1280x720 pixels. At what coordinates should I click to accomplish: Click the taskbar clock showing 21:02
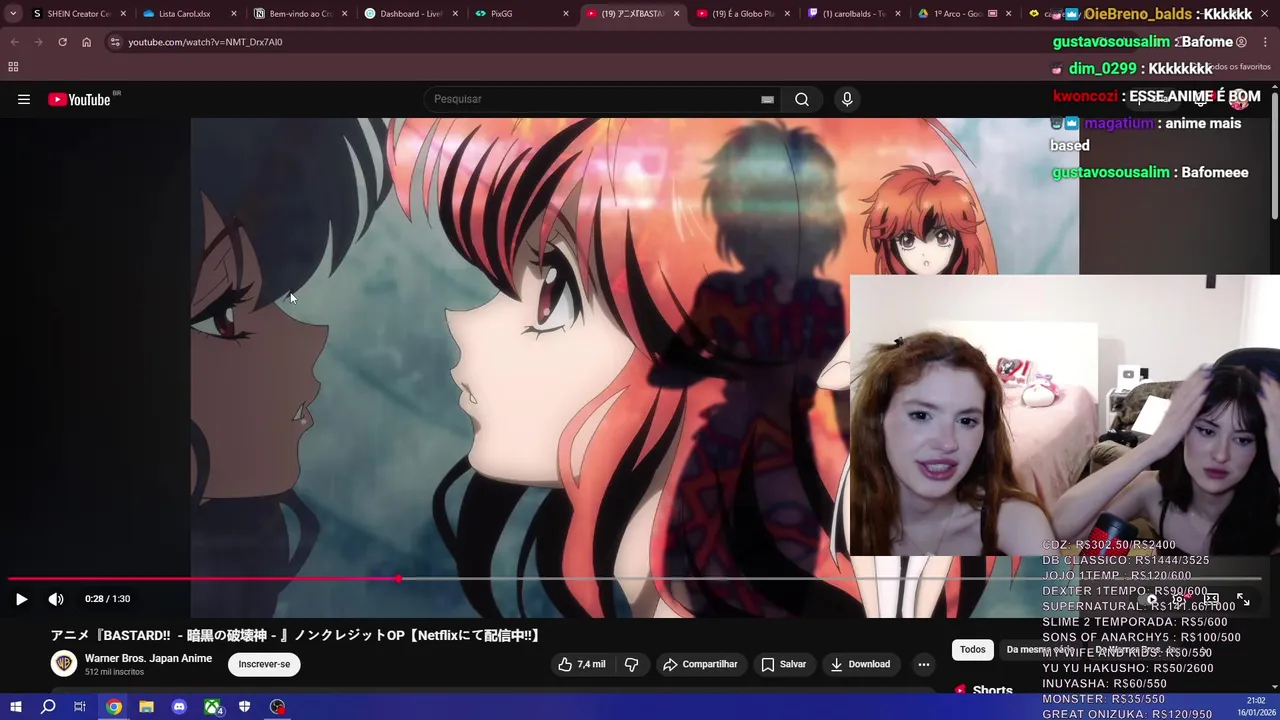(x=1256, y=701)
